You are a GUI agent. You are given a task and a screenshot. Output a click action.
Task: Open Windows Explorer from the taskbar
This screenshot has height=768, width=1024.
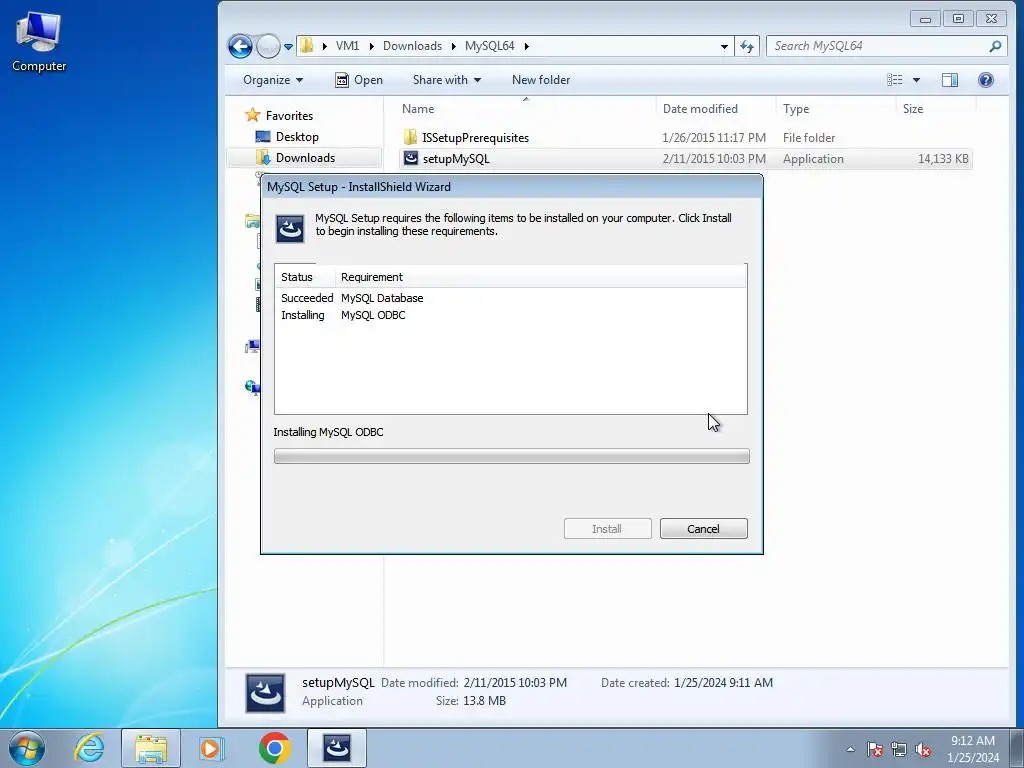(150, 748)
